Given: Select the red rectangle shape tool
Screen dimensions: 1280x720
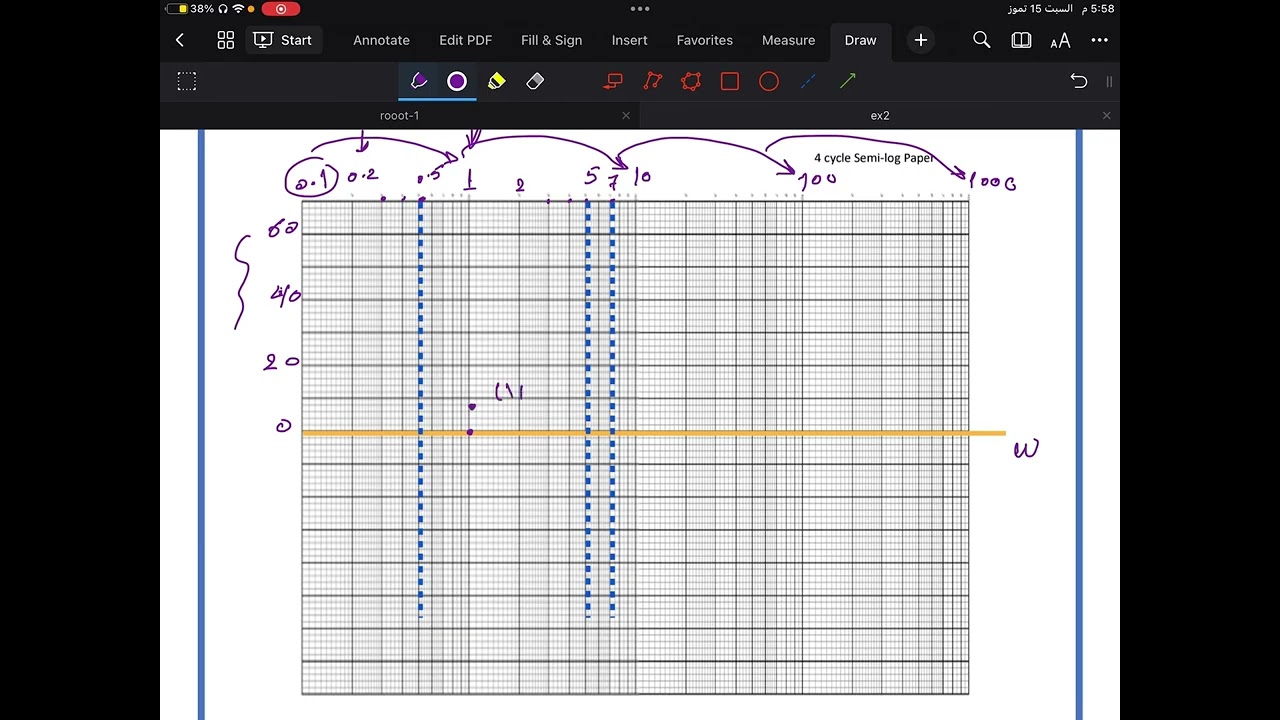Looking at the screenshot, I should 730,81.
